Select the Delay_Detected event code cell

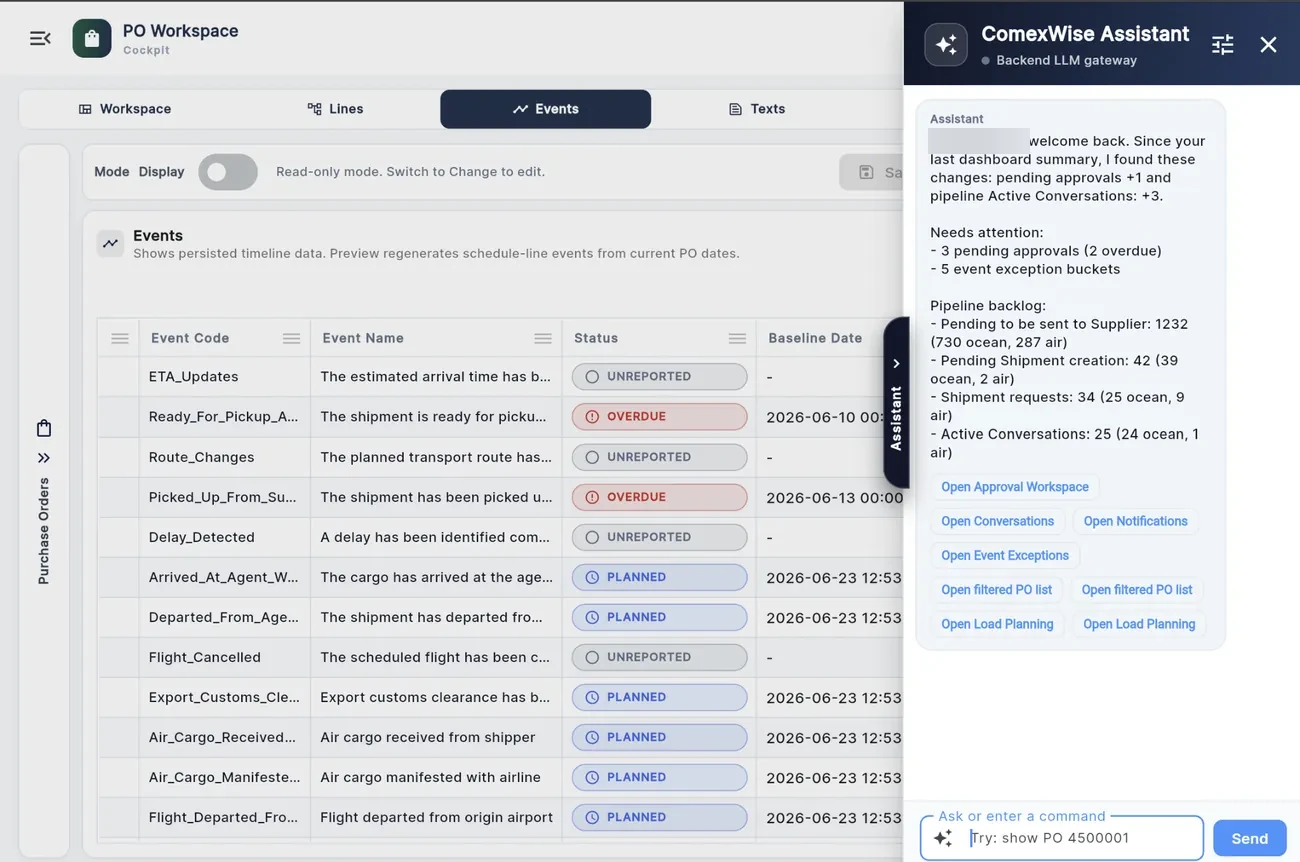[x=225, y=537]
